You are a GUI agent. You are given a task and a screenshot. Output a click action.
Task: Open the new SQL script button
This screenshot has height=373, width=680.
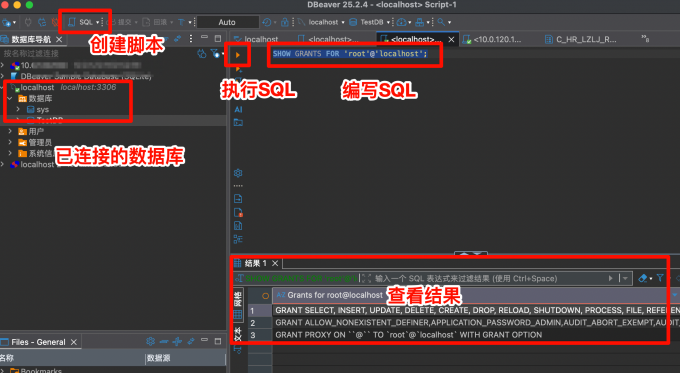point(81,22)
